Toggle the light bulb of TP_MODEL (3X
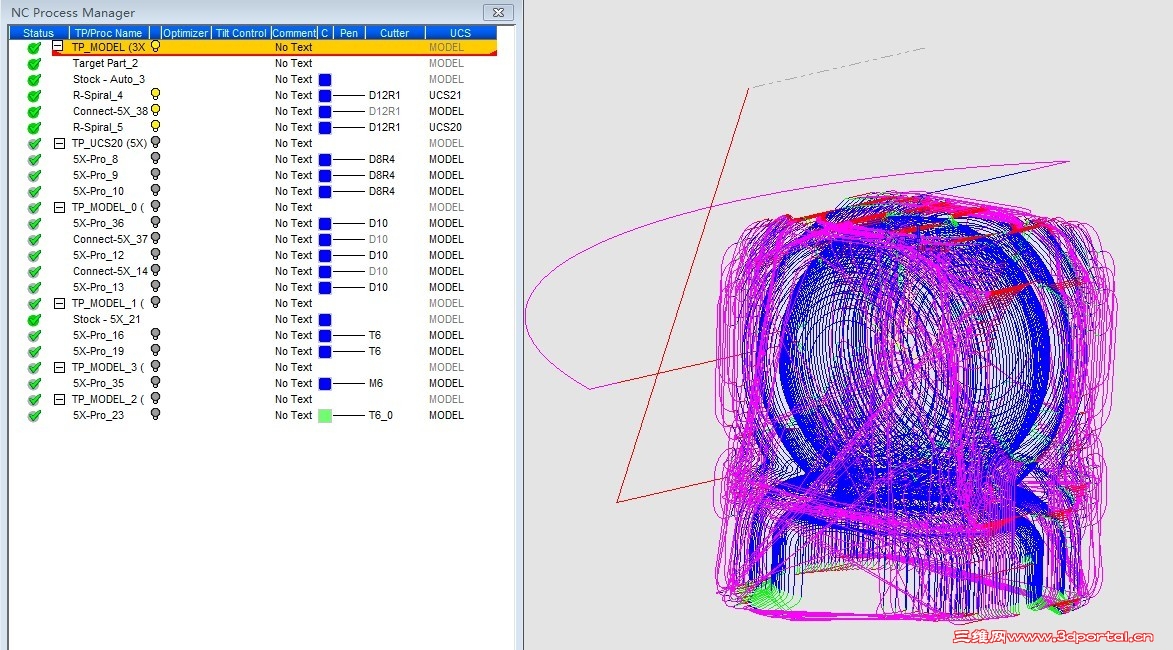Viewport: 1173px width, 650px height. click(156, 46)
